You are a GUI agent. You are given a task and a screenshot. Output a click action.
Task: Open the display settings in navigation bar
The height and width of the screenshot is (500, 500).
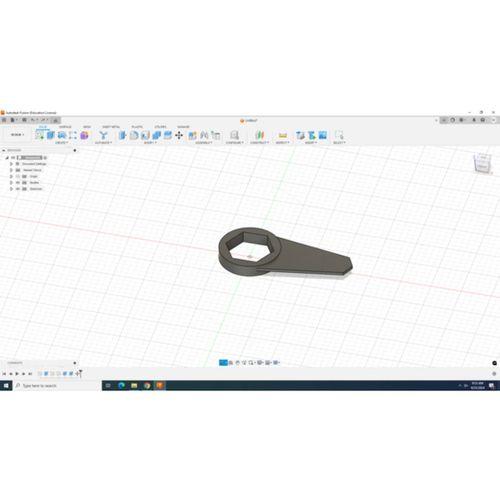[x=260, y=363]
